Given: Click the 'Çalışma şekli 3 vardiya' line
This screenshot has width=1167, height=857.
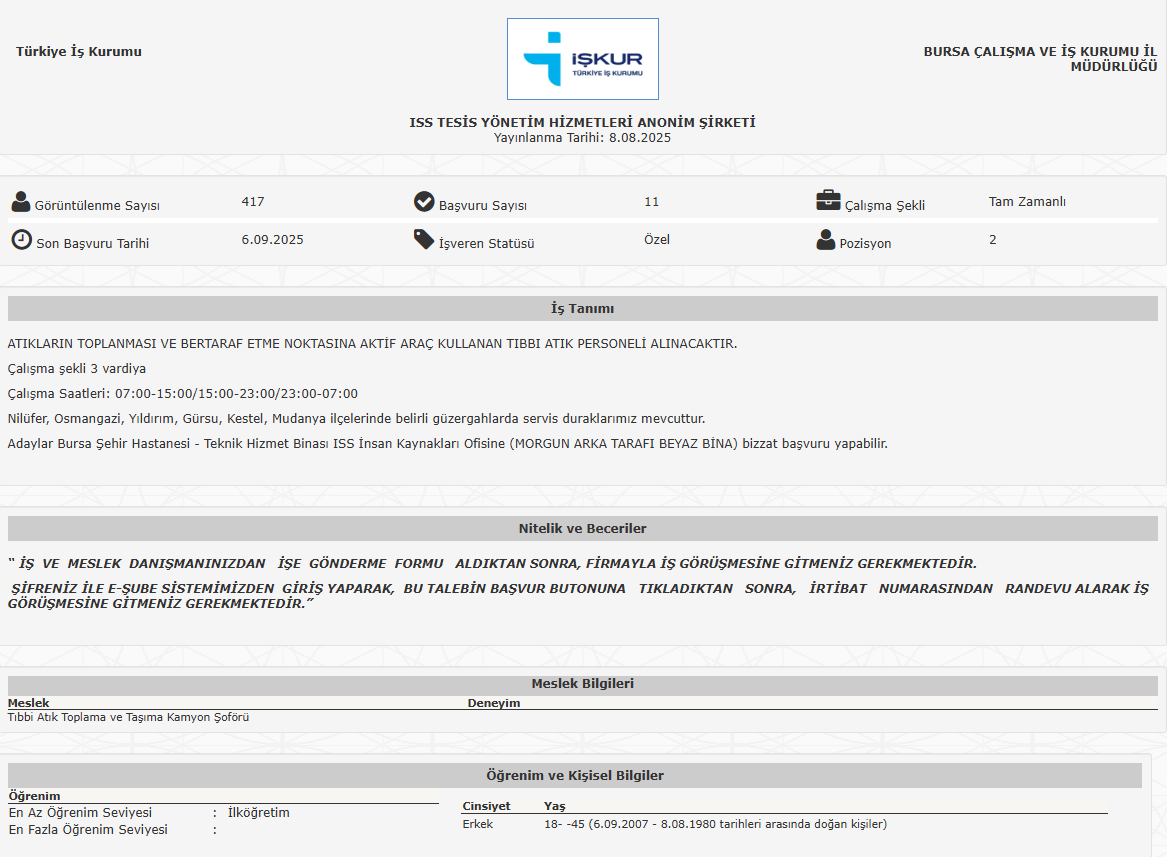Looking at the screenshot, I should (77, 369).
